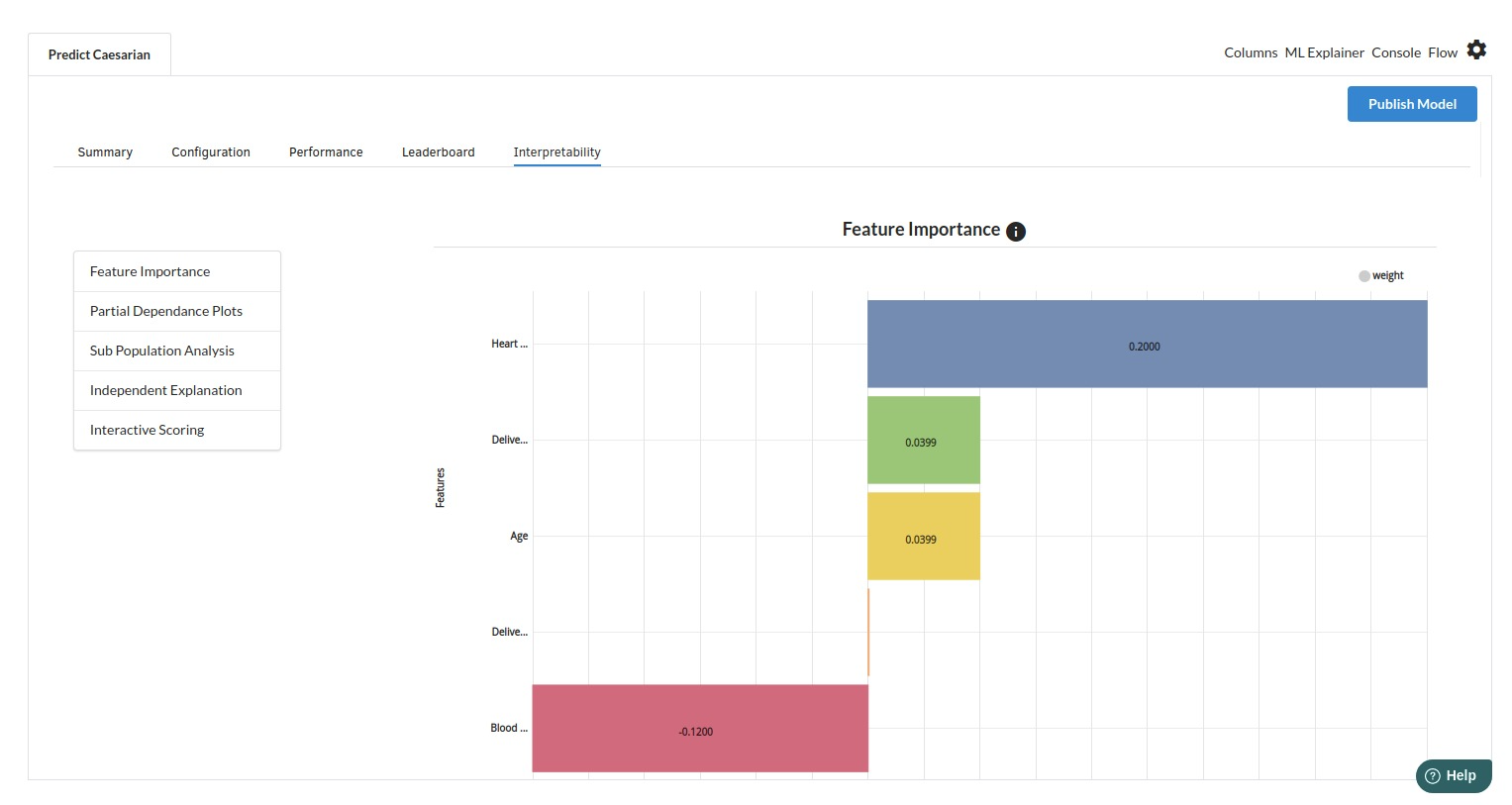This screenshot has width=1512, height=805.
Task: Open ML Explainer from the top bar
Action: pyautogui.click(x=1324, y=53)
